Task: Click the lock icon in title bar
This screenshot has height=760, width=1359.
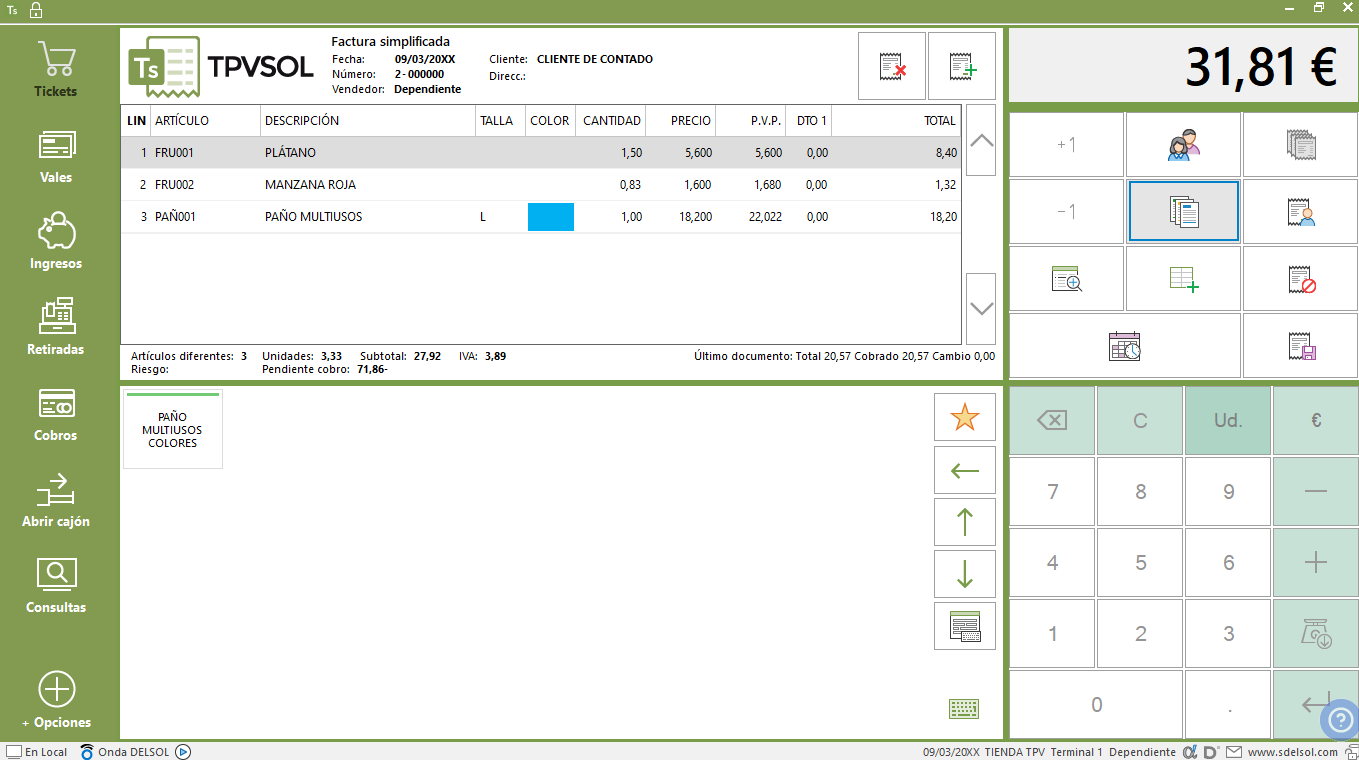Action: click(x=36, y=10)
